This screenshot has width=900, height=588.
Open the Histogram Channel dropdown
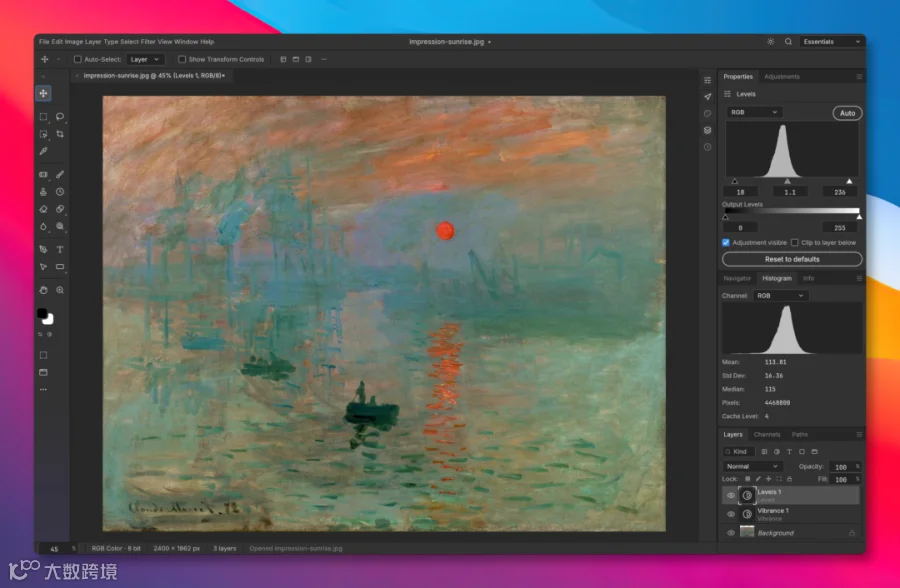[x=781, y=296]
